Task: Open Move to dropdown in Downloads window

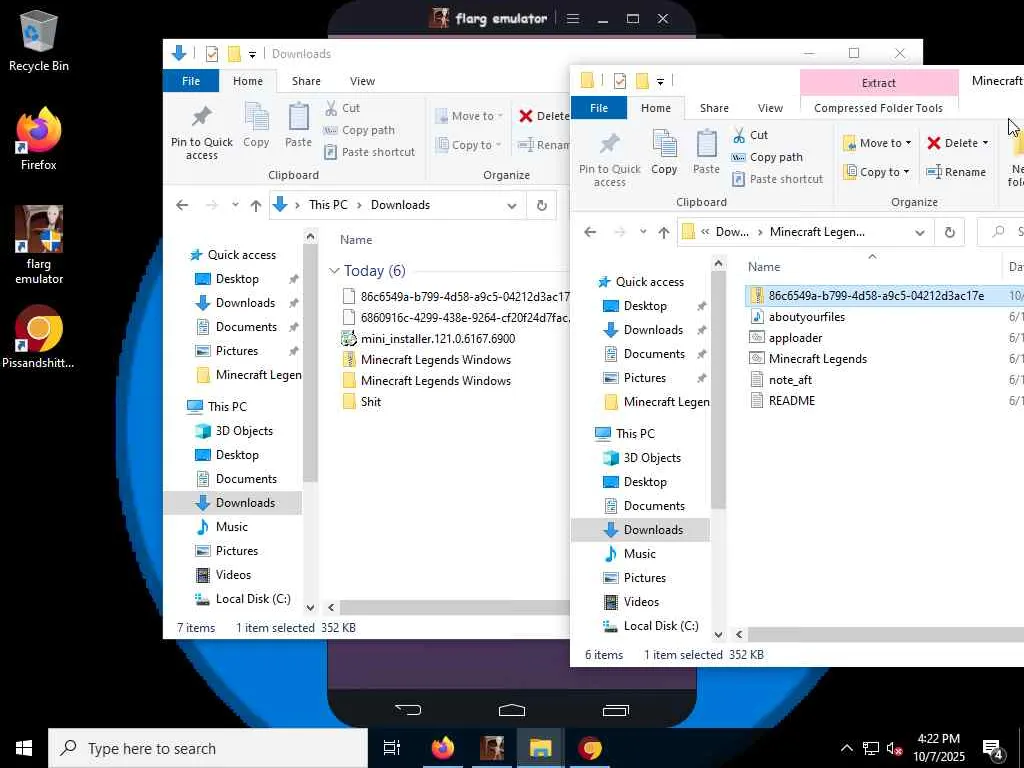Action: [469, 116]
